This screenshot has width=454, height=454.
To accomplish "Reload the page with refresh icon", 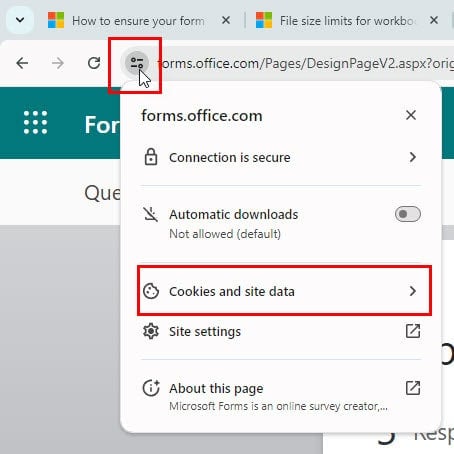I will (x=94, y=63).
